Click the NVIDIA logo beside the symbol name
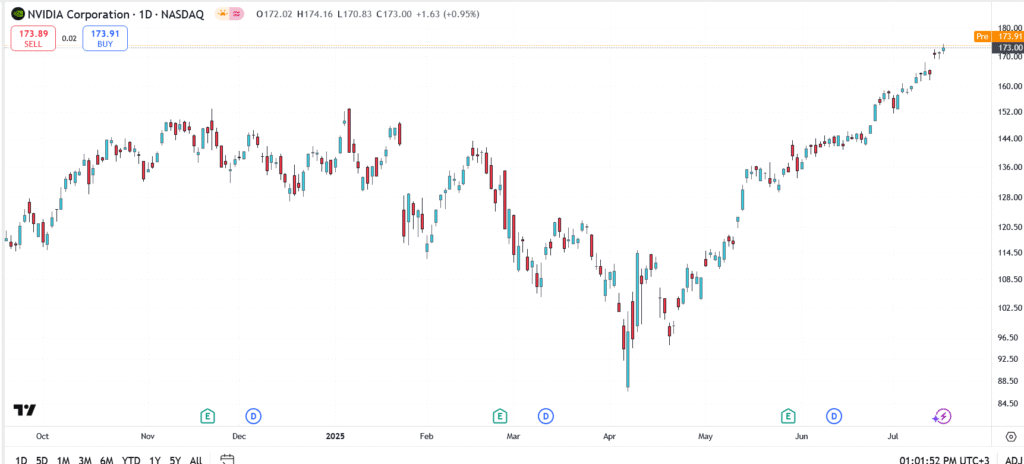Viewport: 1024px width, 464px height. coord(19,16)
